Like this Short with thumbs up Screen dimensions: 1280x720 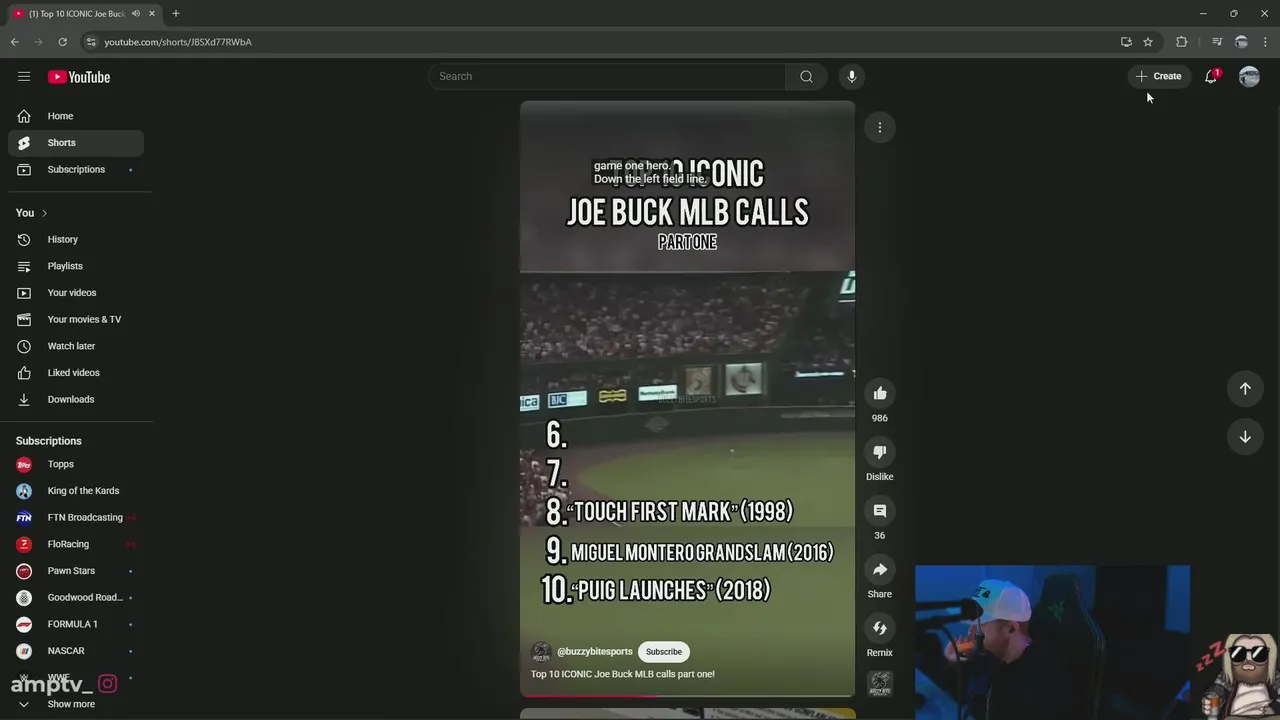tap(880, 393)
